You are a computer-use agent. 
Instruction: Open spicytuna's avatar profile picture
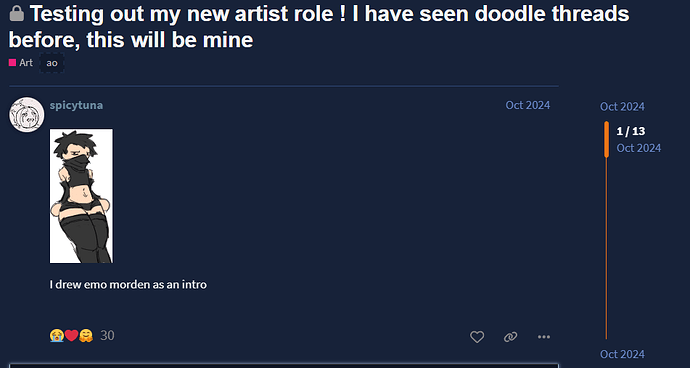point(26,114)
